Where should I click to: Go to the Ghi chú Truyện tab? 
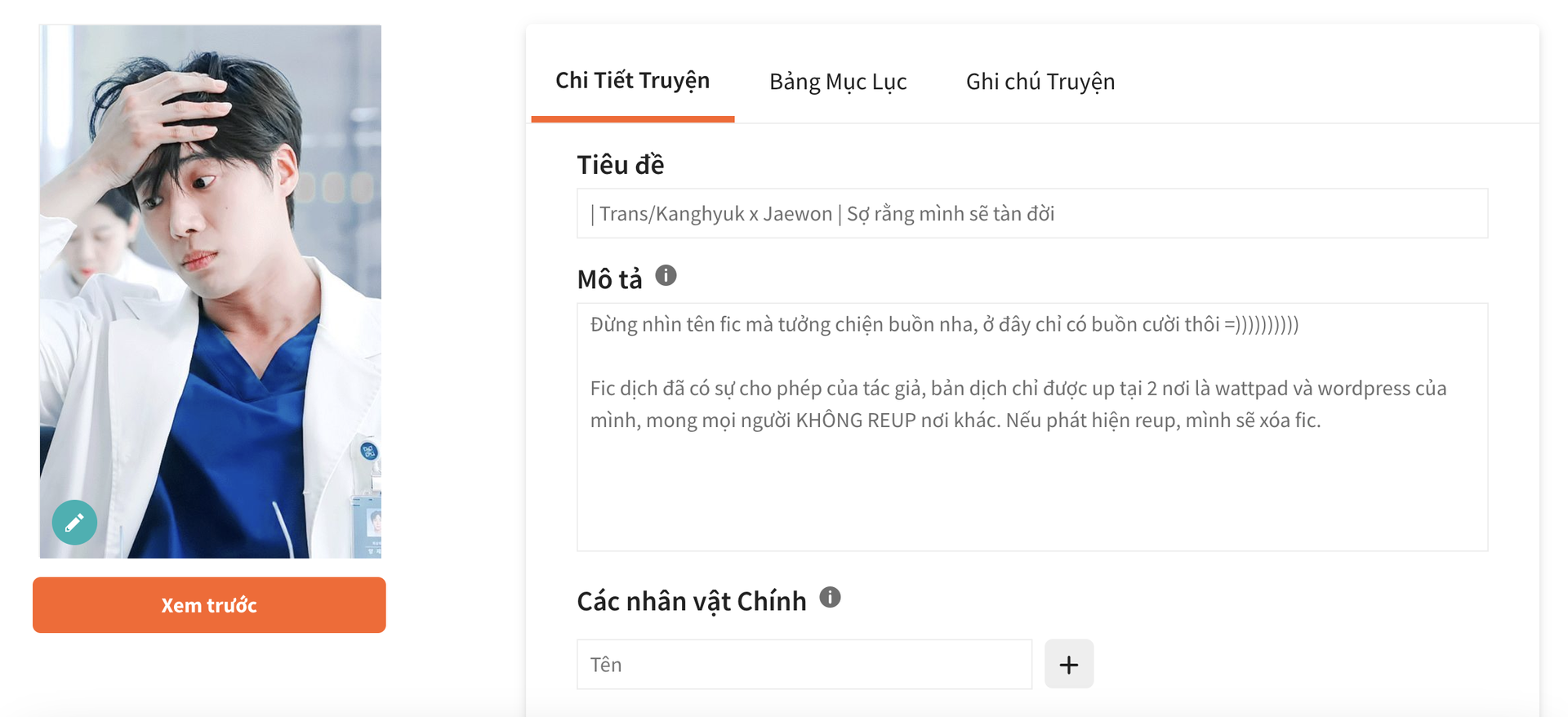(1040, 82)
